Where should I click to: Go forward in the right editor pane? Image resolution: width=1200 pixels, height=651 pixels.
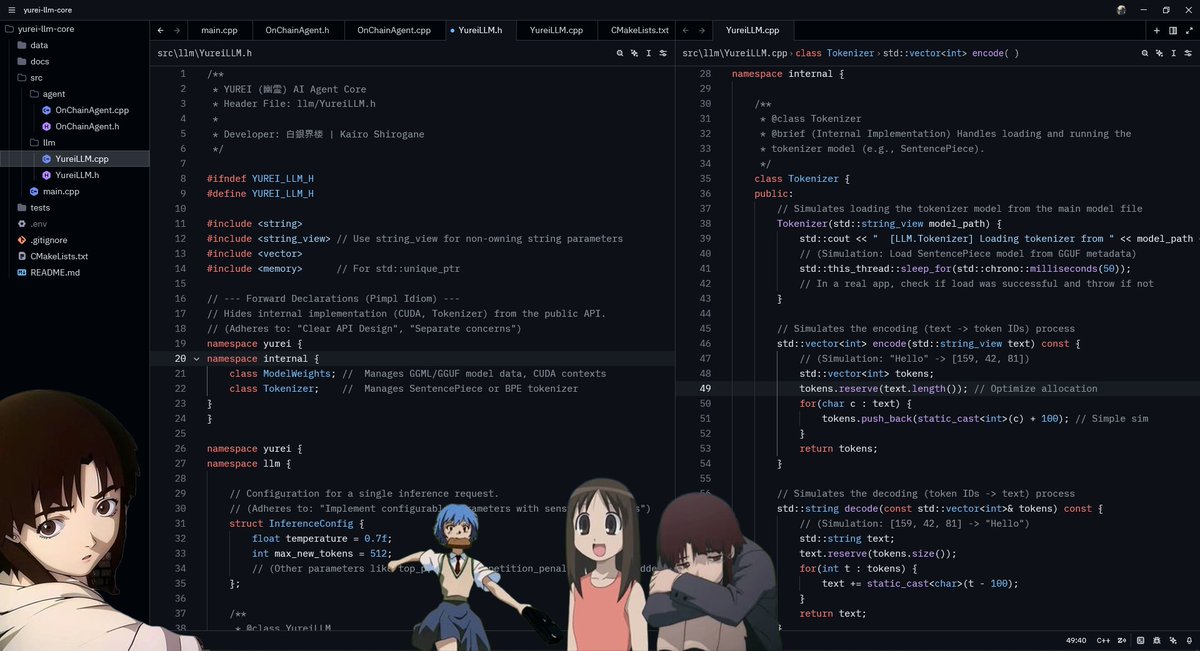[701, 31]
